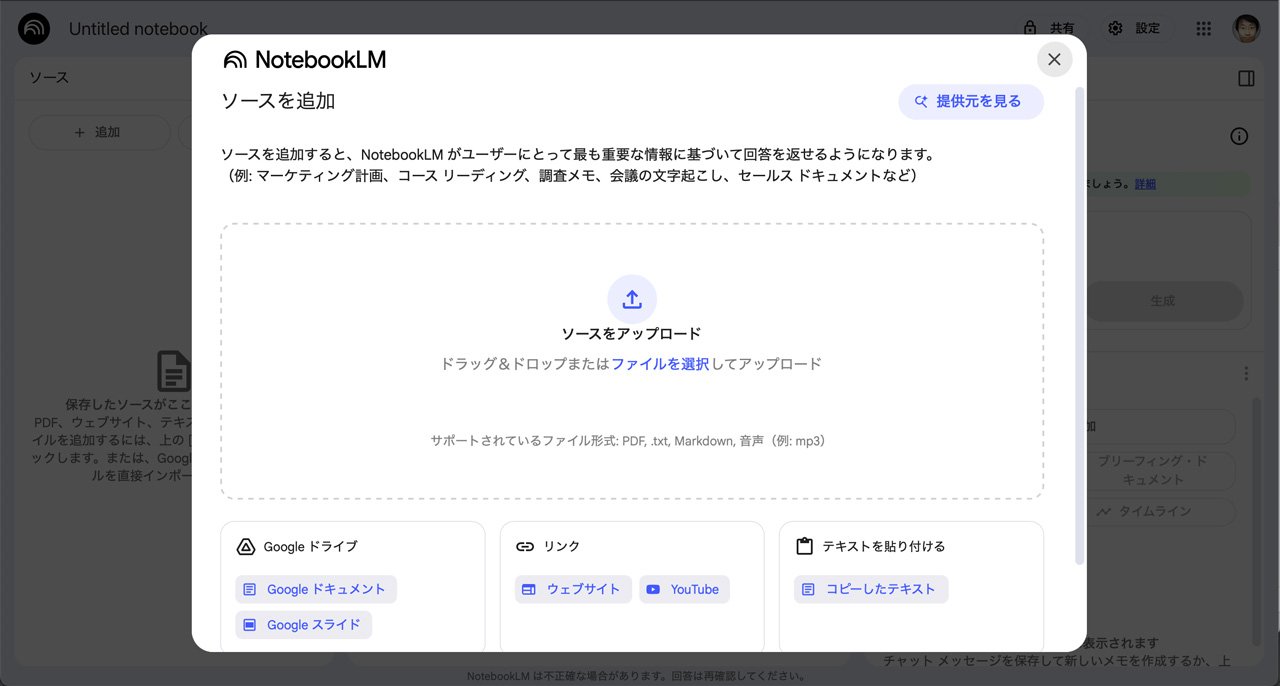Edit the Untitled notebook title
1280x686 pixels.
click(138, 29)
